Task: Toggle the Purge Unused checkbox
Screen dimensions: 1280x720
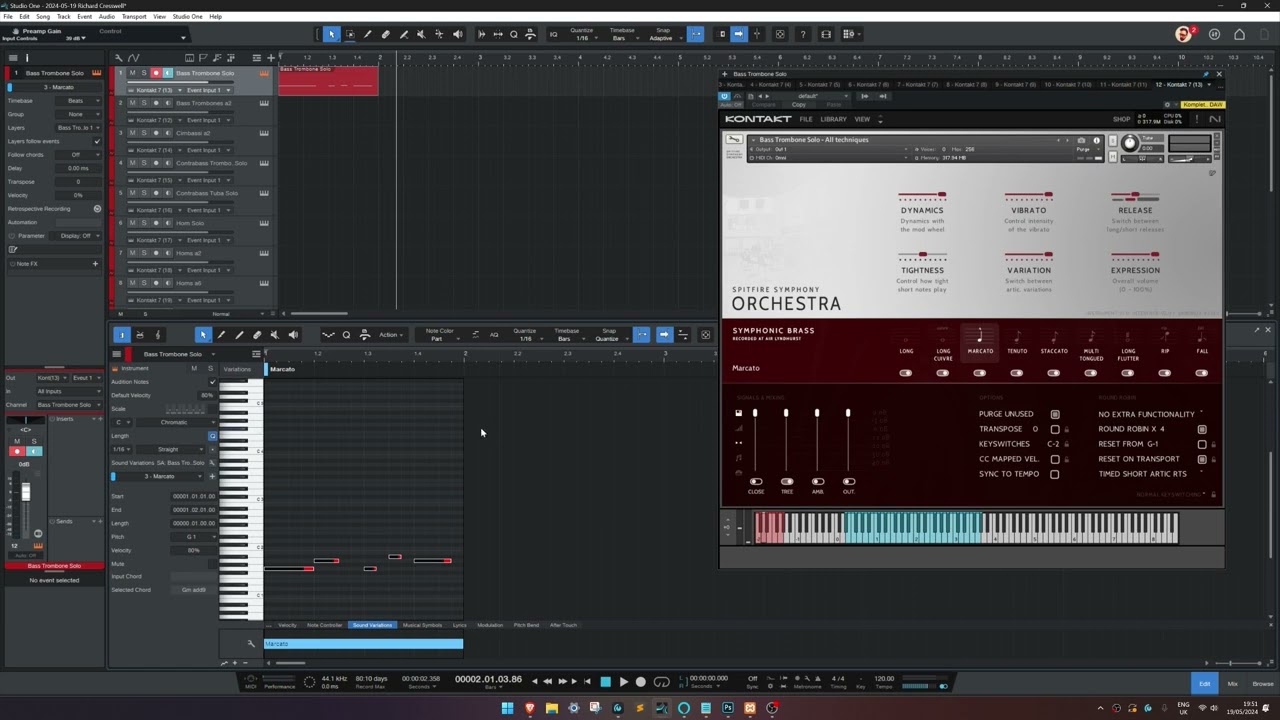Action: click(x=1054, y=414)
